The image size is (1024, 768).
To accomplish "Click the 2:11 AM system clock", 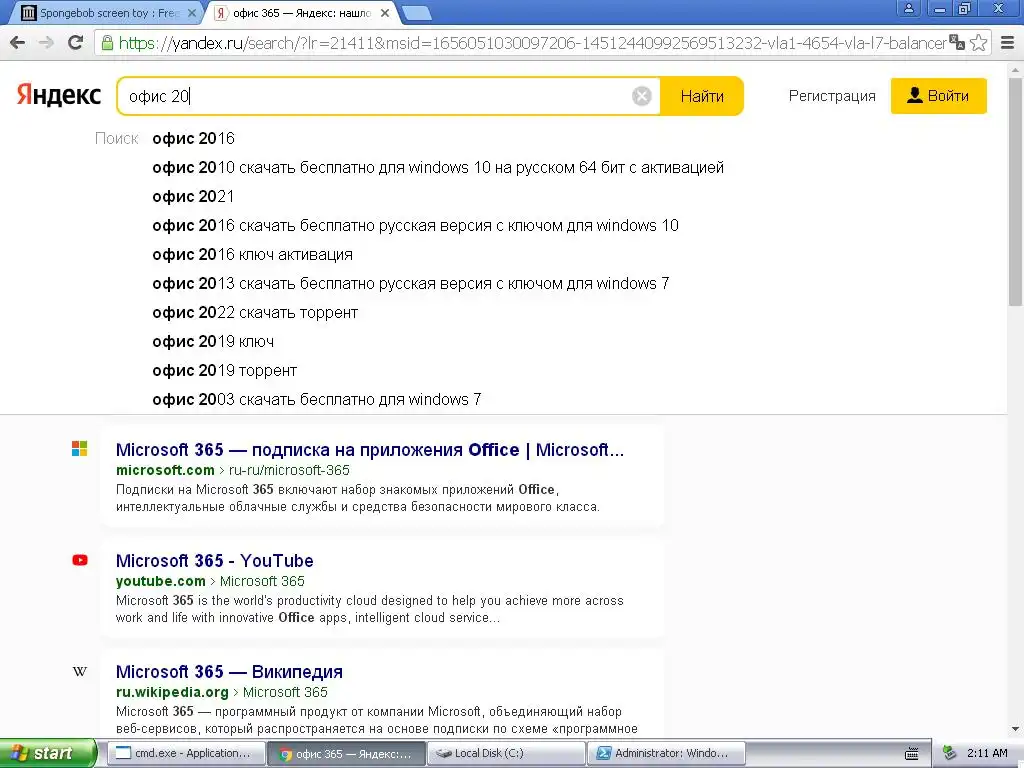I will click(x=987, y=754).
